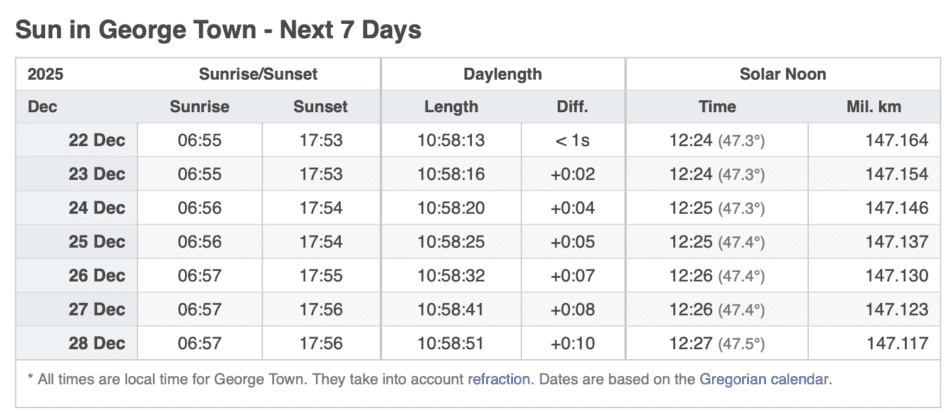Viewport: 950px width, 415px height.
Task: Click the 06:55 sunrise for 22 Dec
Action: [x=199, y=140]
